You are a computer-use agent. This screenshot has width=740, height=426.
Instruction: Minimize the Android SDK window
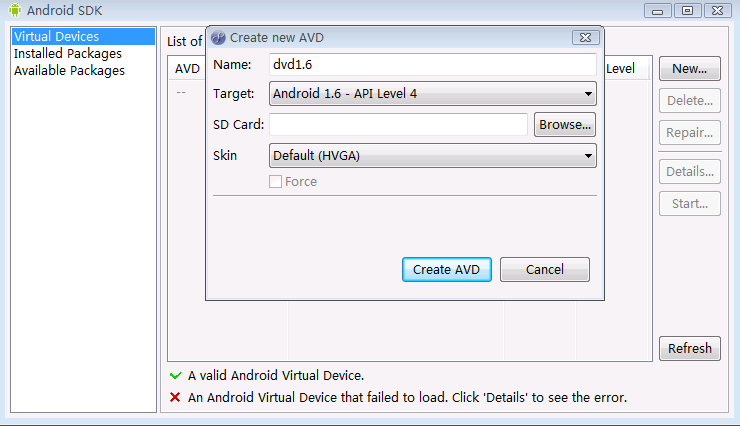[658, 10]
